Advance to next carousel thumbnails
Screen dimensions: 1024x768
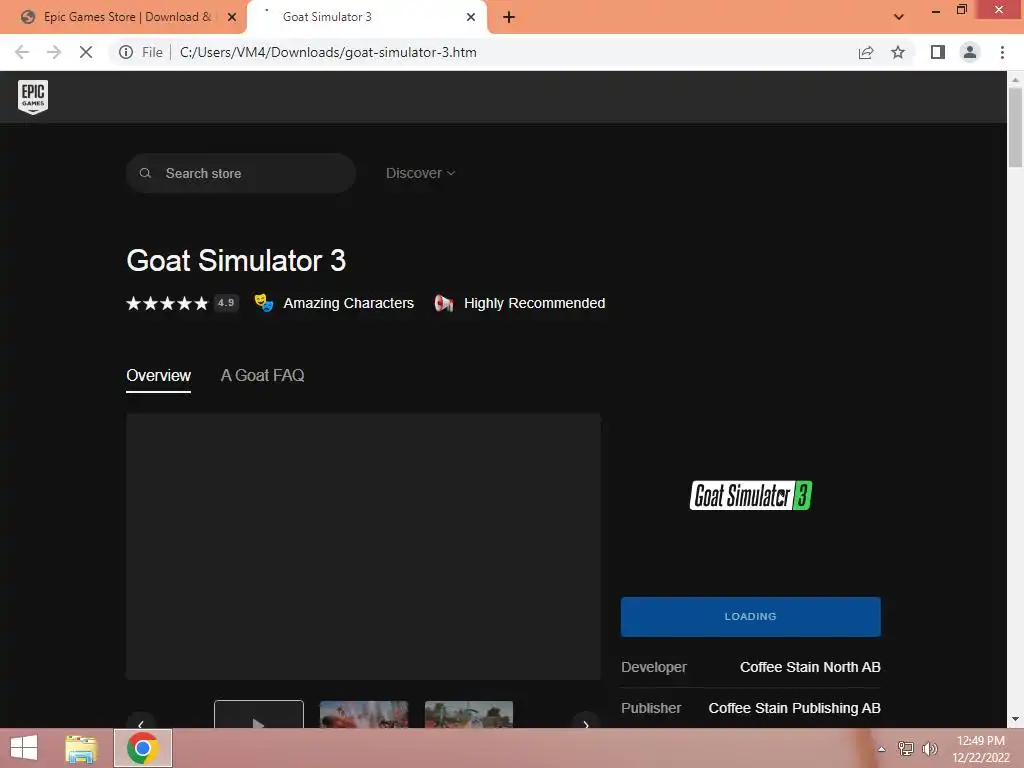click(x=586, y=722)
